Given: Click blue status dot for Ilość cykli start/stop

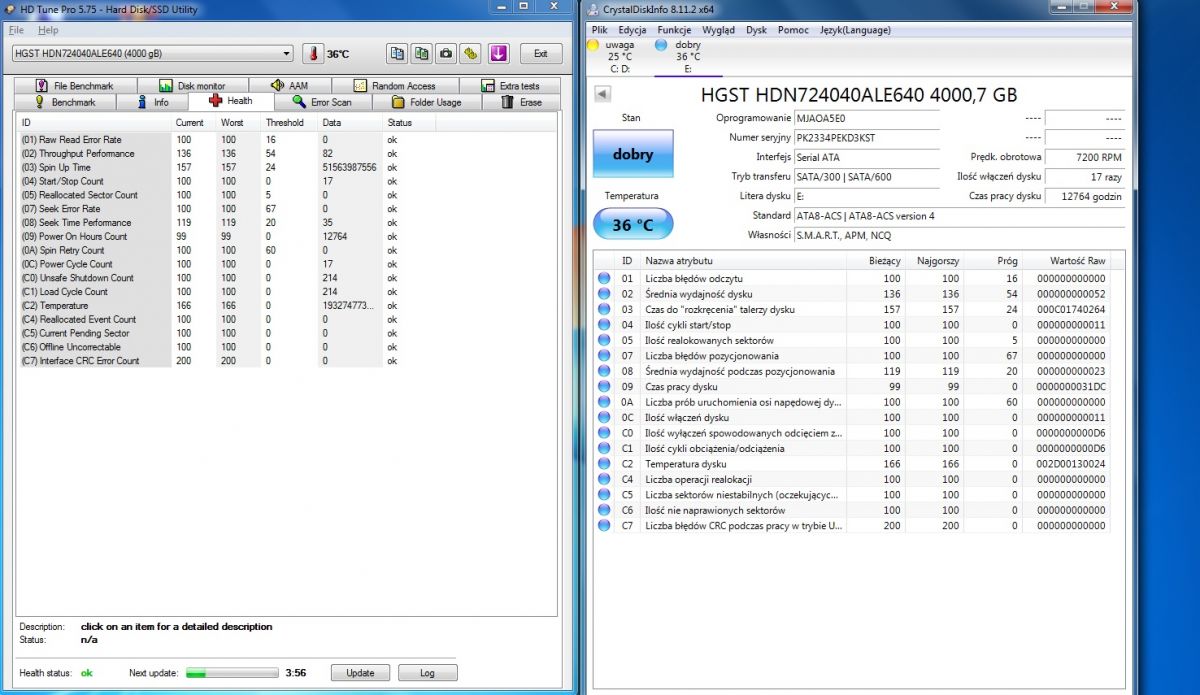Looking at the screenshot, I should point(604,325).
